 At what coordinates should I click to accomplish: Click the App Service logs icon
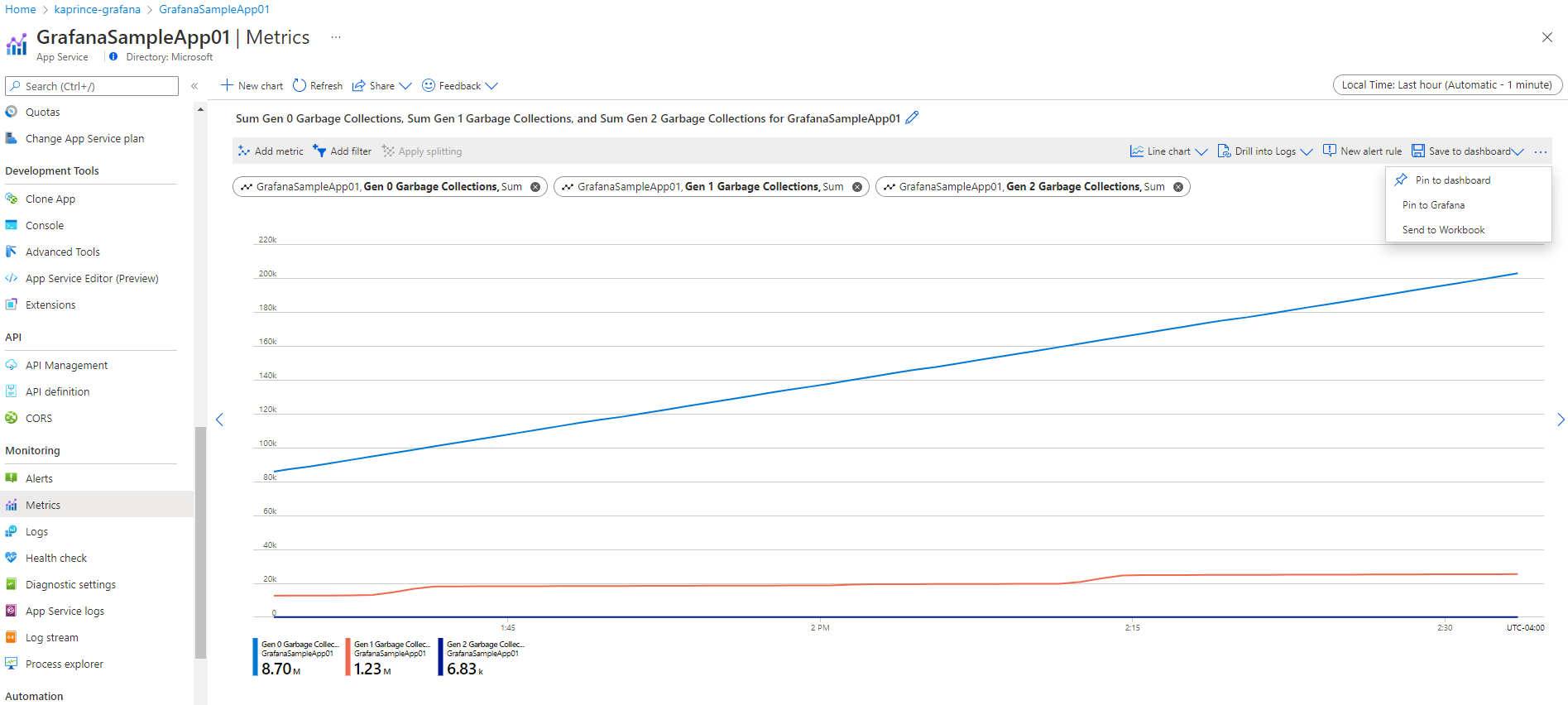pyautogui.click(x=12, y=611)
